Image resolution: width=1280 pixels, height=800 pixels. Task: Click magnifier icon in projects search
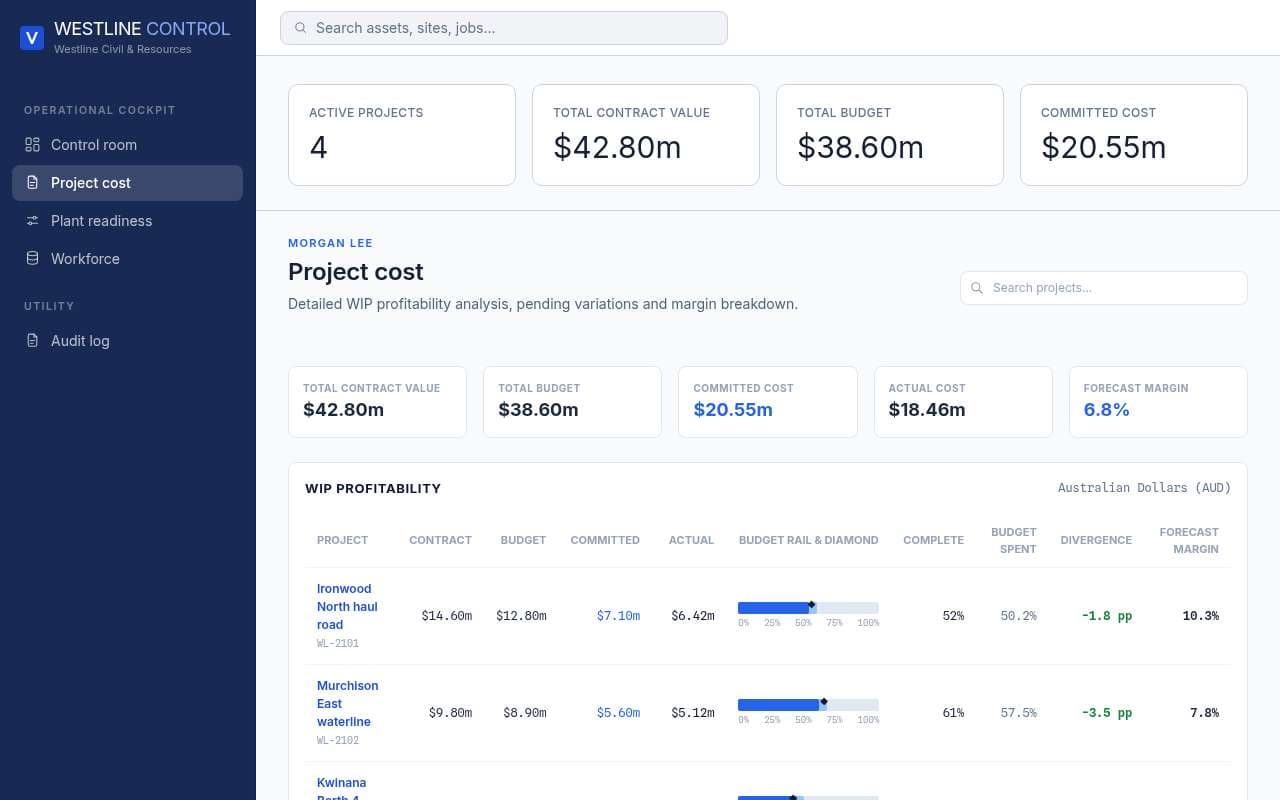click(978, 288)
